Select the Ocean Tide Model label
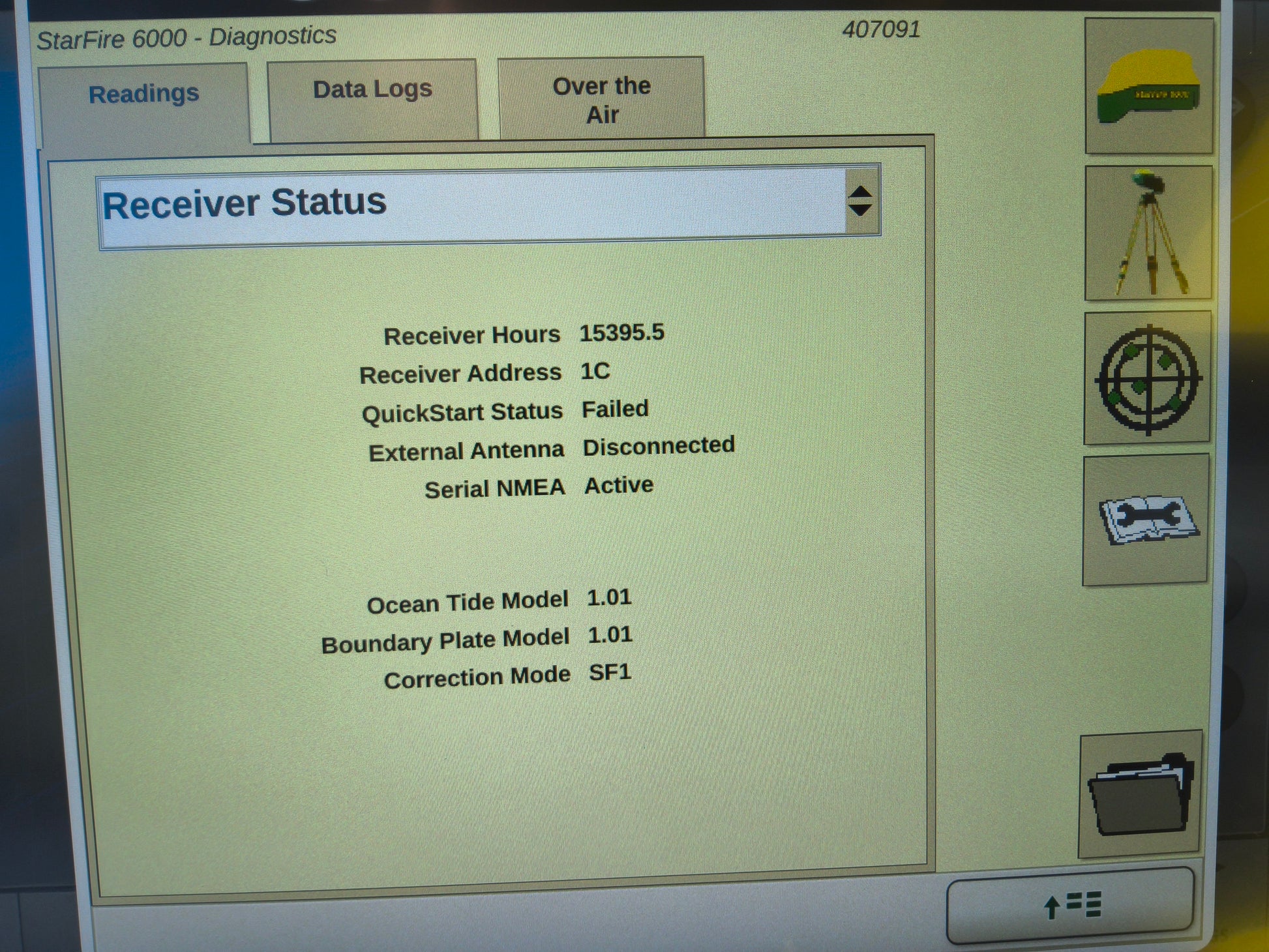This screenshot has width=1269, height=952. pyautogui.click(x=468, y=602)
